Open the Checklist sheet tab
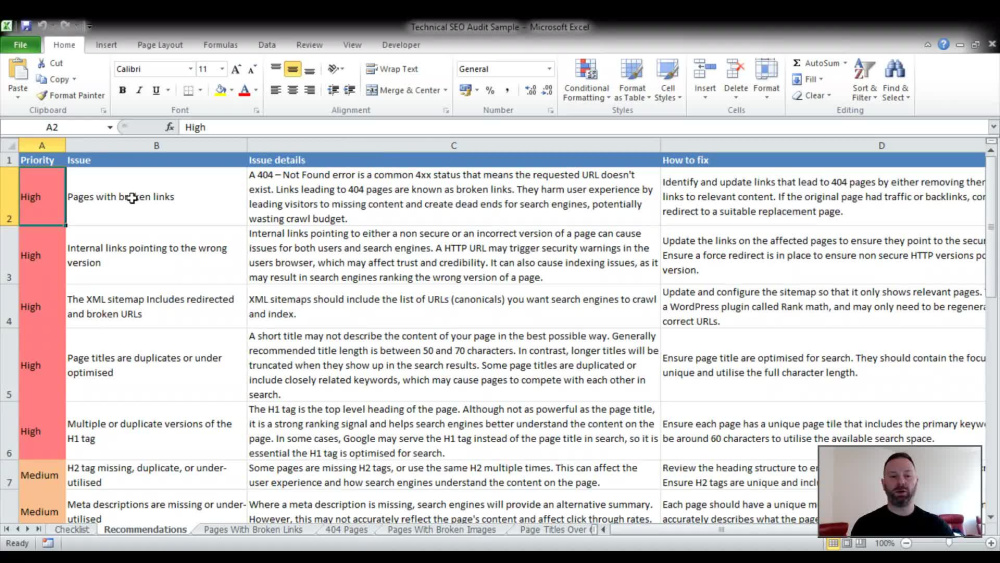Screen dimensions: 1000x563 pyautogui.click(x=72, y=529)
